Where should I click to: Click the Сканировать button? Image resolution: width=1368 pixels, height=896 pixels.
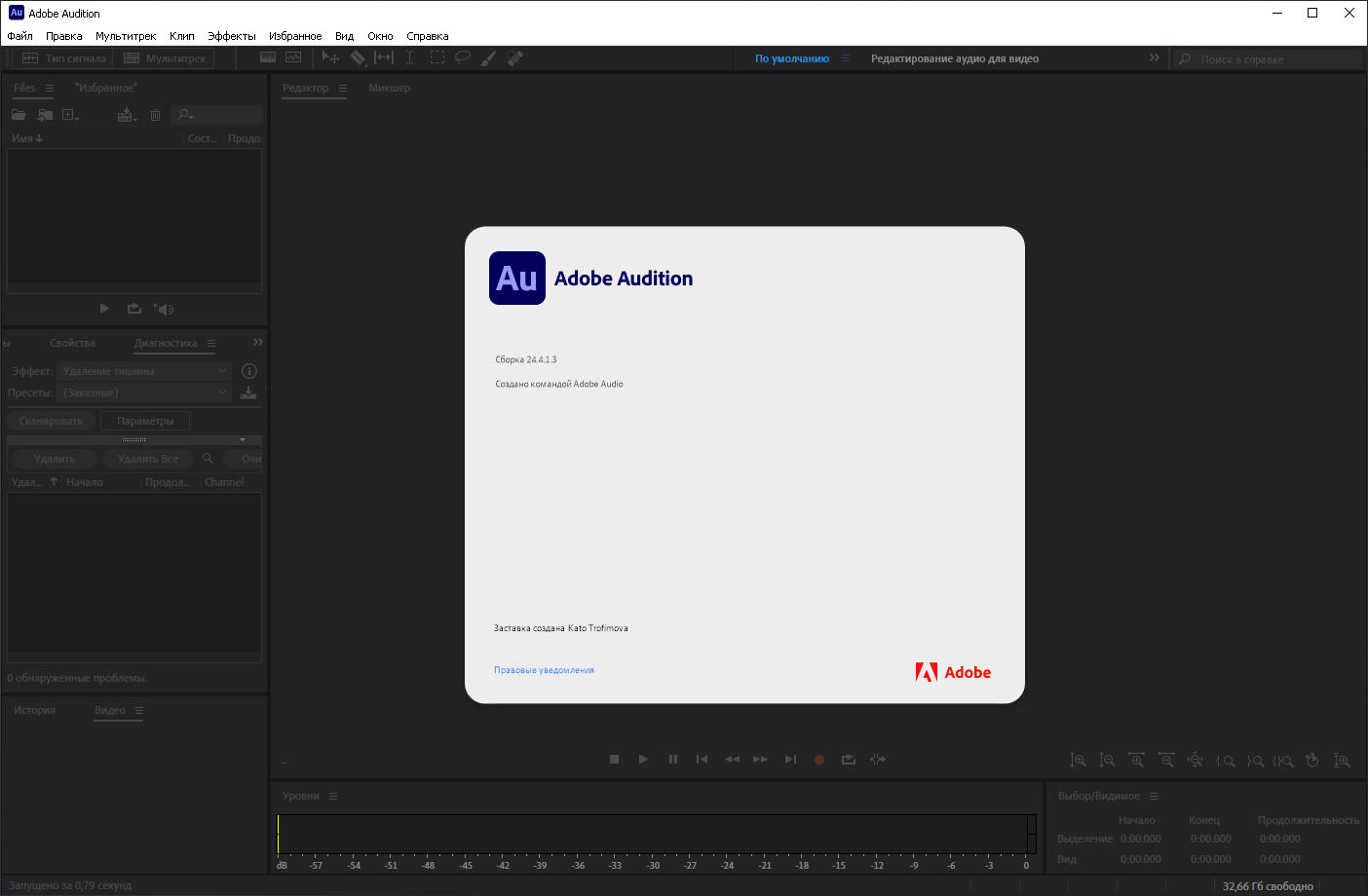coord(51,421)
